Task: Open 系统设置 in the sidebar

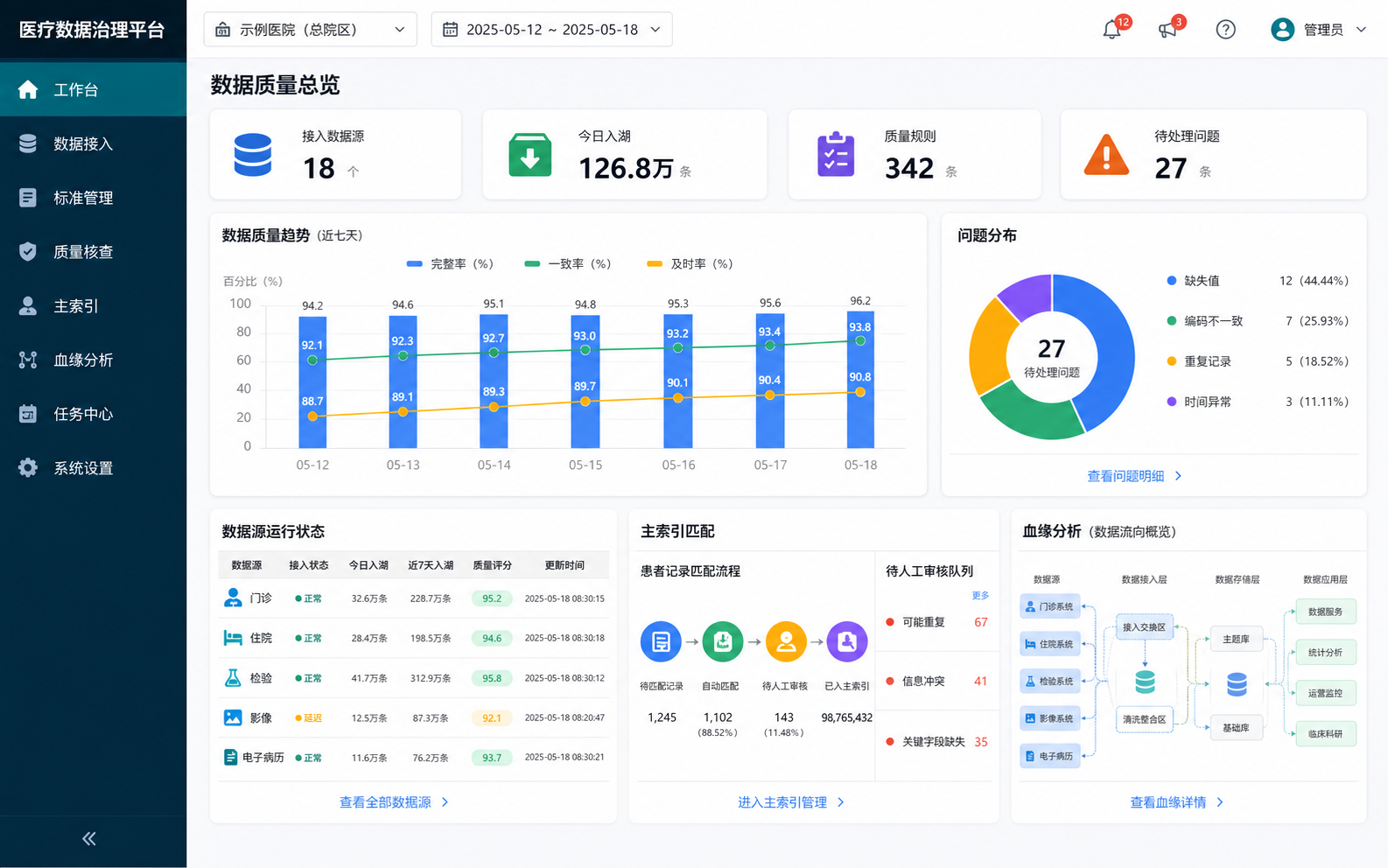Action: click(93, 468)
